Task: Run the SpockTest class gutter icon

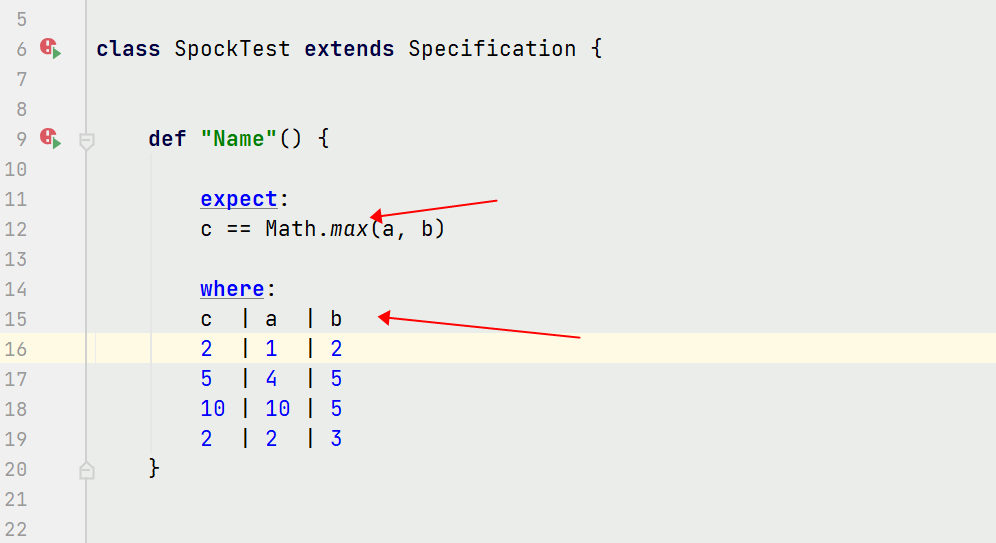Action: [50, 48]
